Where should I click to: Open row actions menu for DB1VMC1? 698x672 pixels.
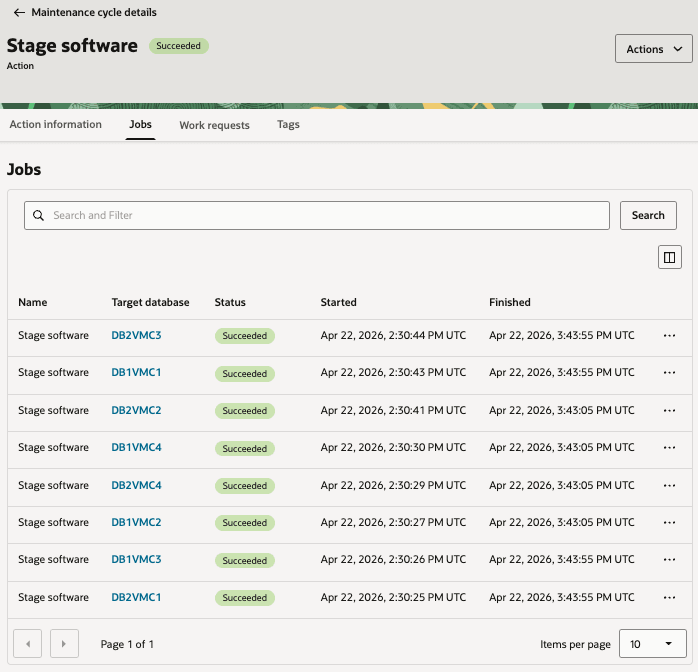coord(670,372)
